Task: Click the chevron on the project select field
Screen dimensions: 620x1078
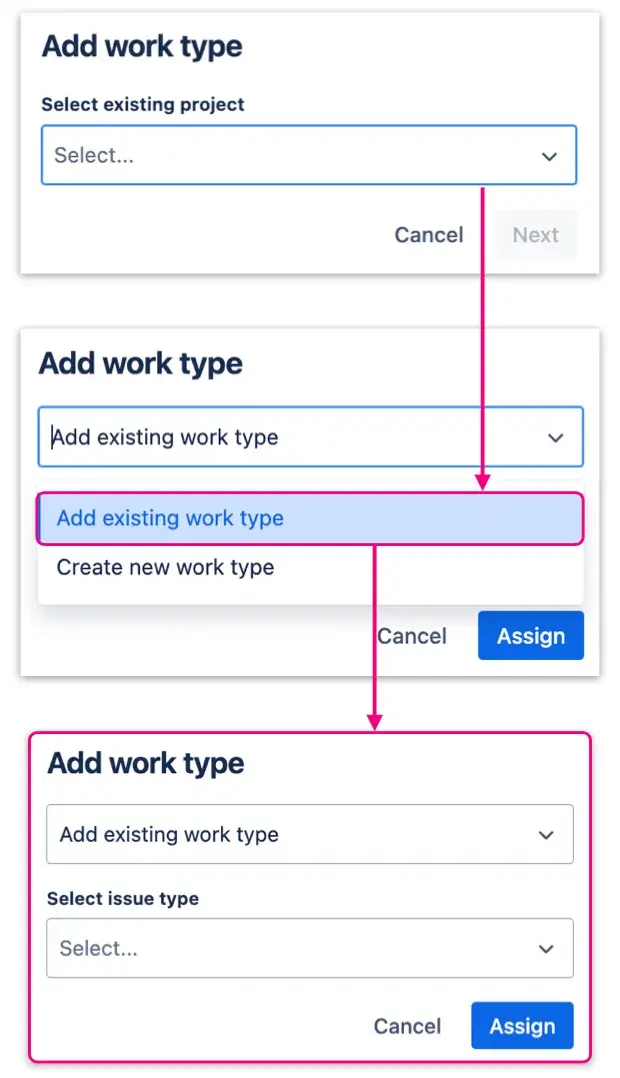Action: [x=549, y=155]
